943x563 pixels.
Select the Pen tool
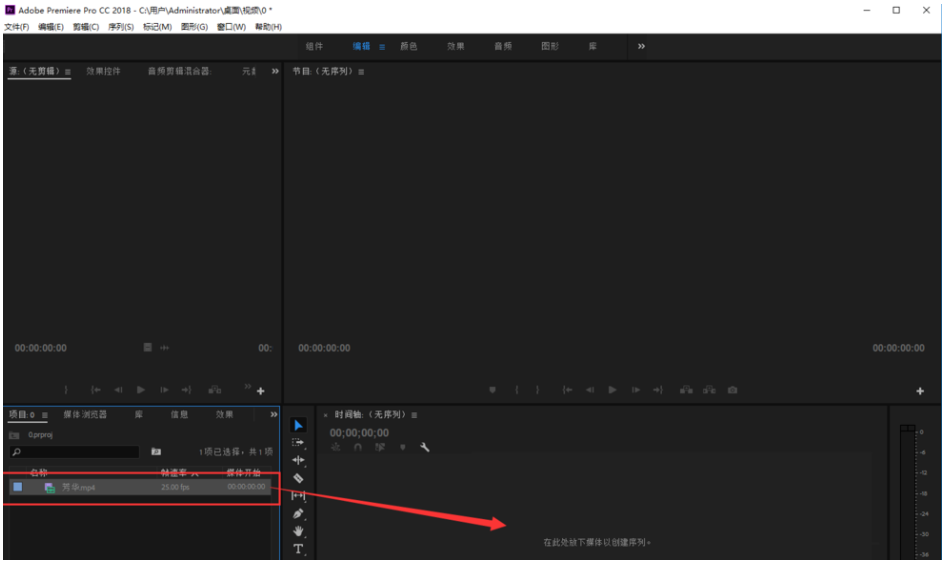pos(298,514)
